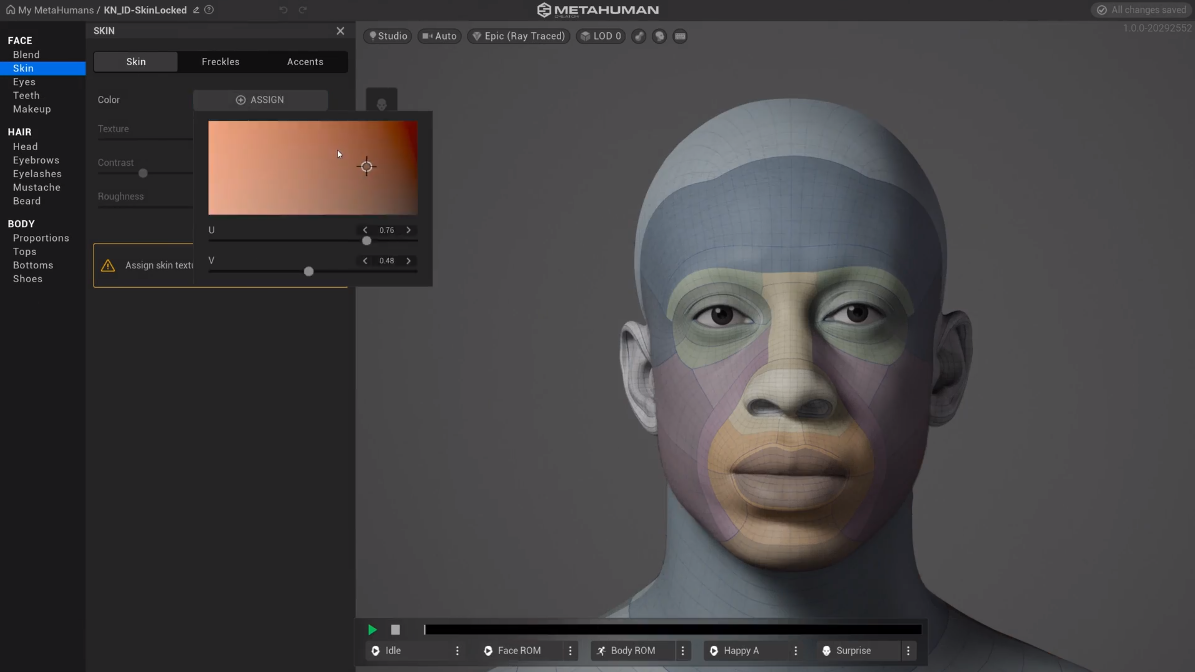Select the Face ROM animation clip

pyautogui.click(x=521, y=651)
